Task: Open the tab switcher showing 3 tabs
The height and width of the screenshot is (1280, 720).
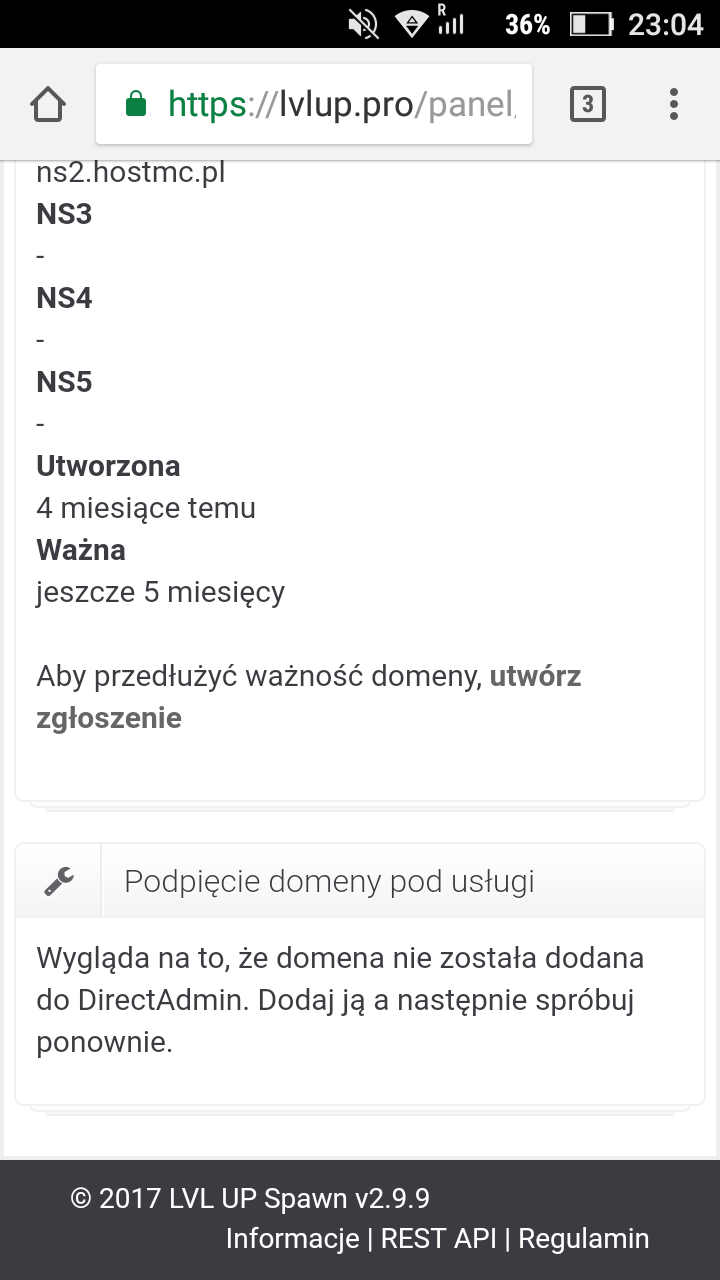Action: [587, 104]
